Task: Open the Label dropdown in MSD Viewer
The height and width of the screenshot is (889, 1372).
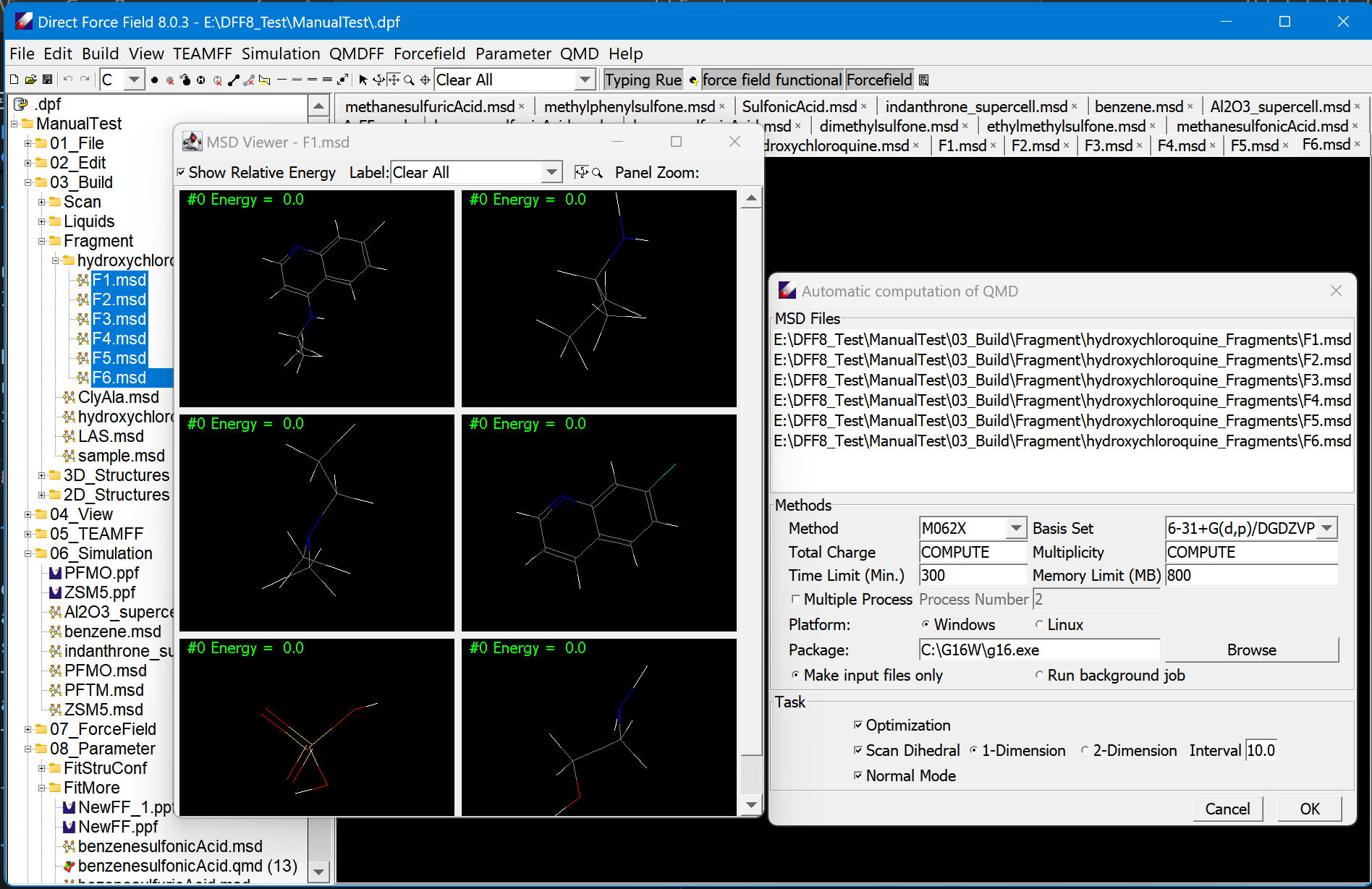Action: tap(551, 172)
